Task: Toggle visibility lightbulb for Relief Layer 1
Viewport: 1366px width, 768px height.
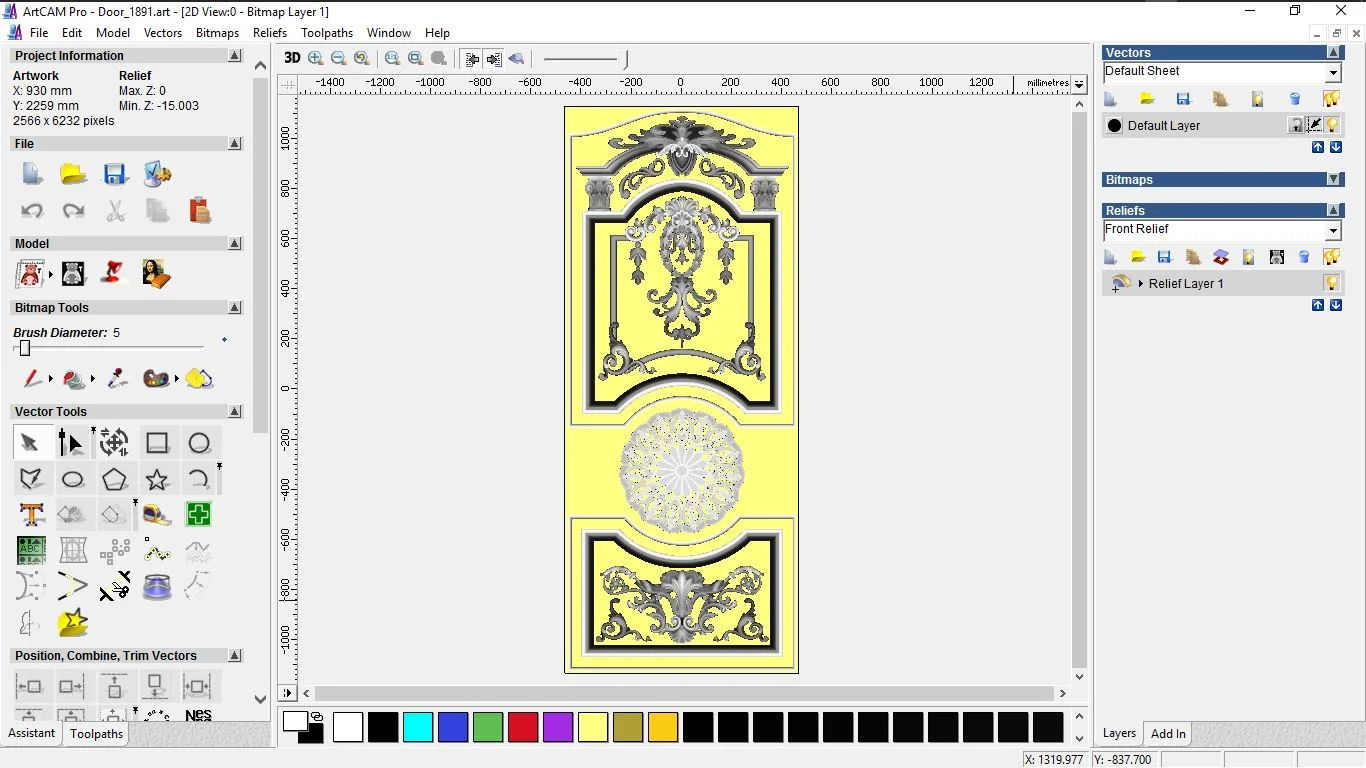Action: click(x=1331, y=283)
